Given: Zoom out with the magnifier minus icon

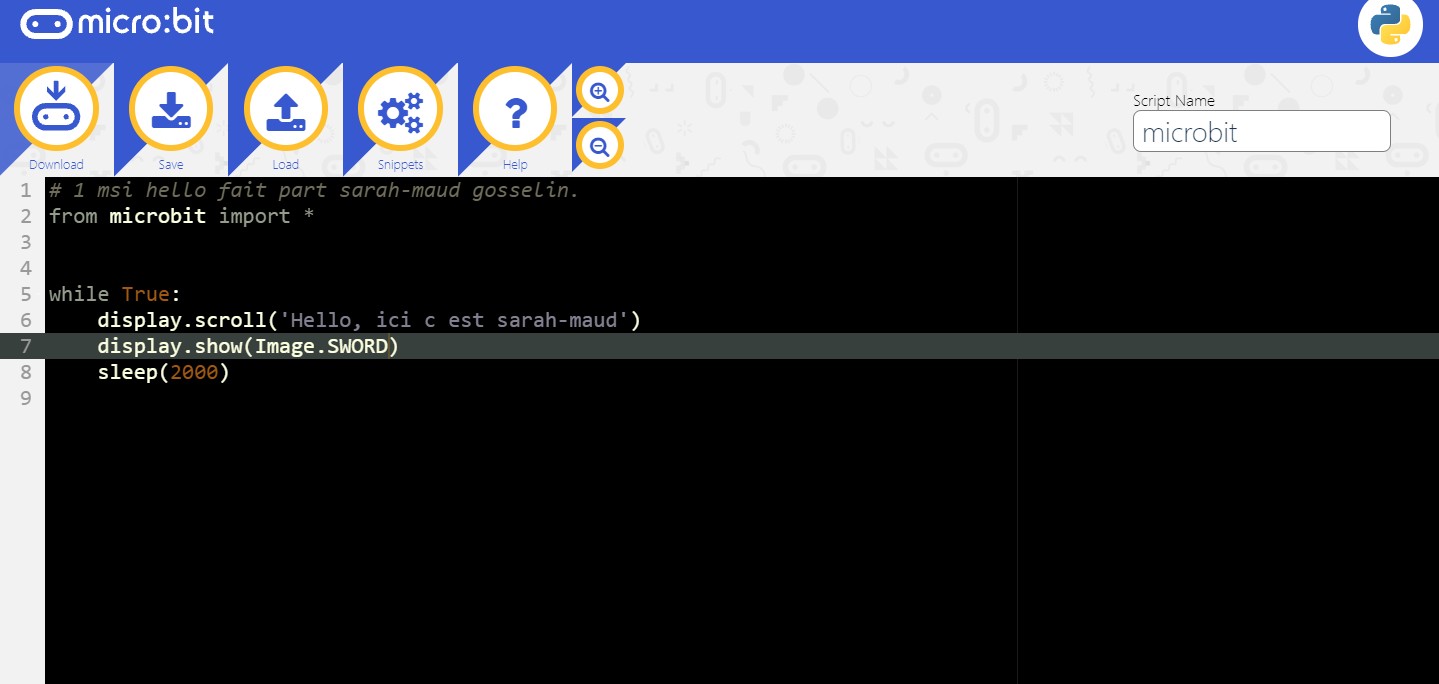Looking at the screenshot, I should click(x=600, y=146).
